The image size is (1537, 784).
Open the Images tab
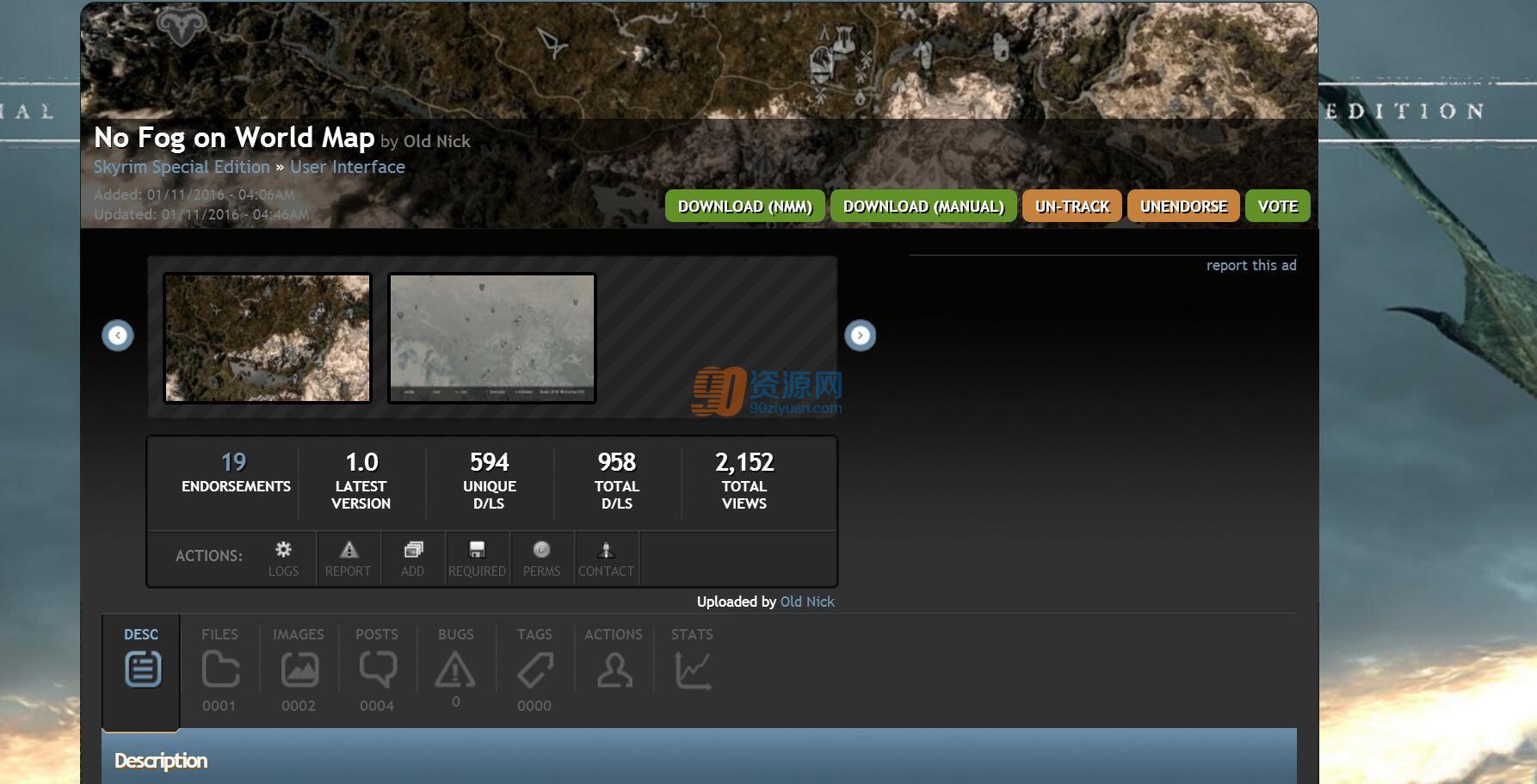click(x=299, y=670)
